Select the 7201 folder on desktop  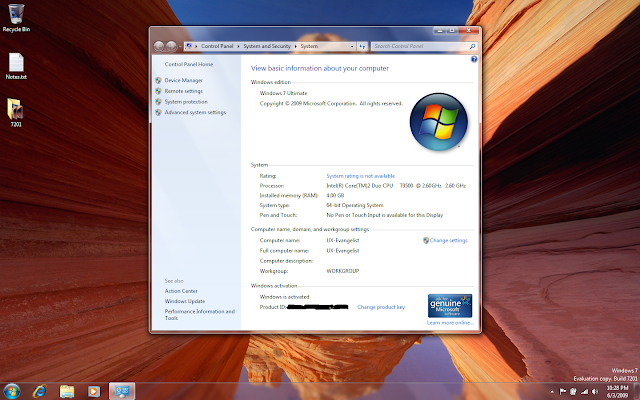point(16,113)
